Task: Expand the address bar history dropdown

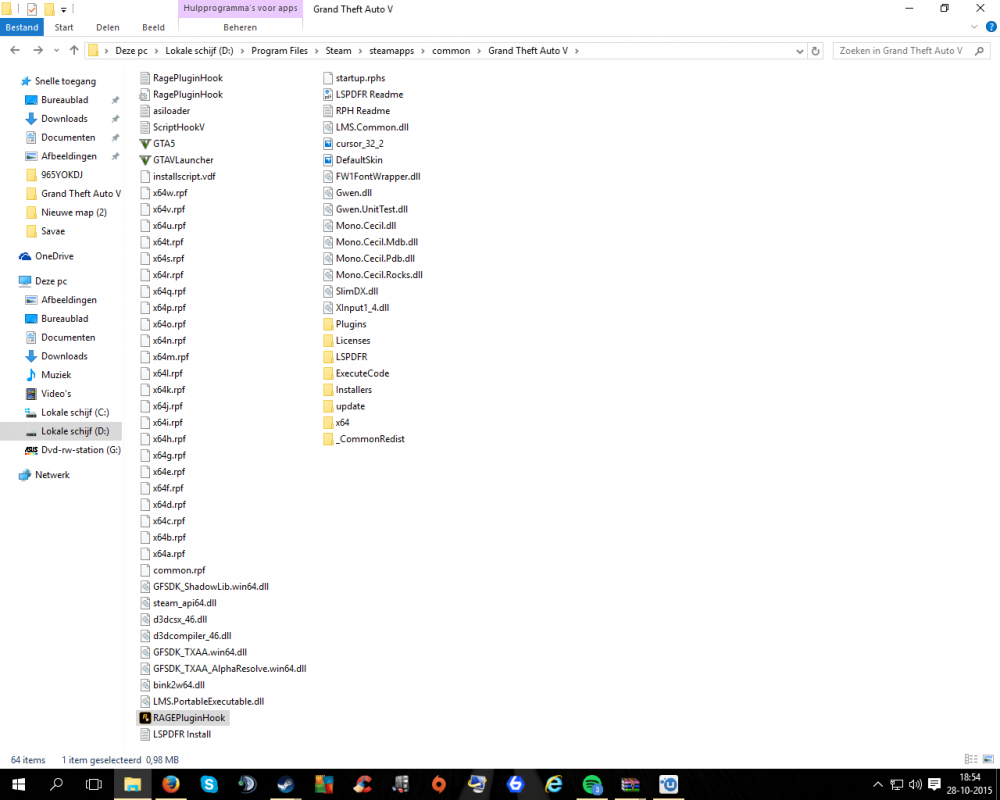Action: (x=800, y=51)
